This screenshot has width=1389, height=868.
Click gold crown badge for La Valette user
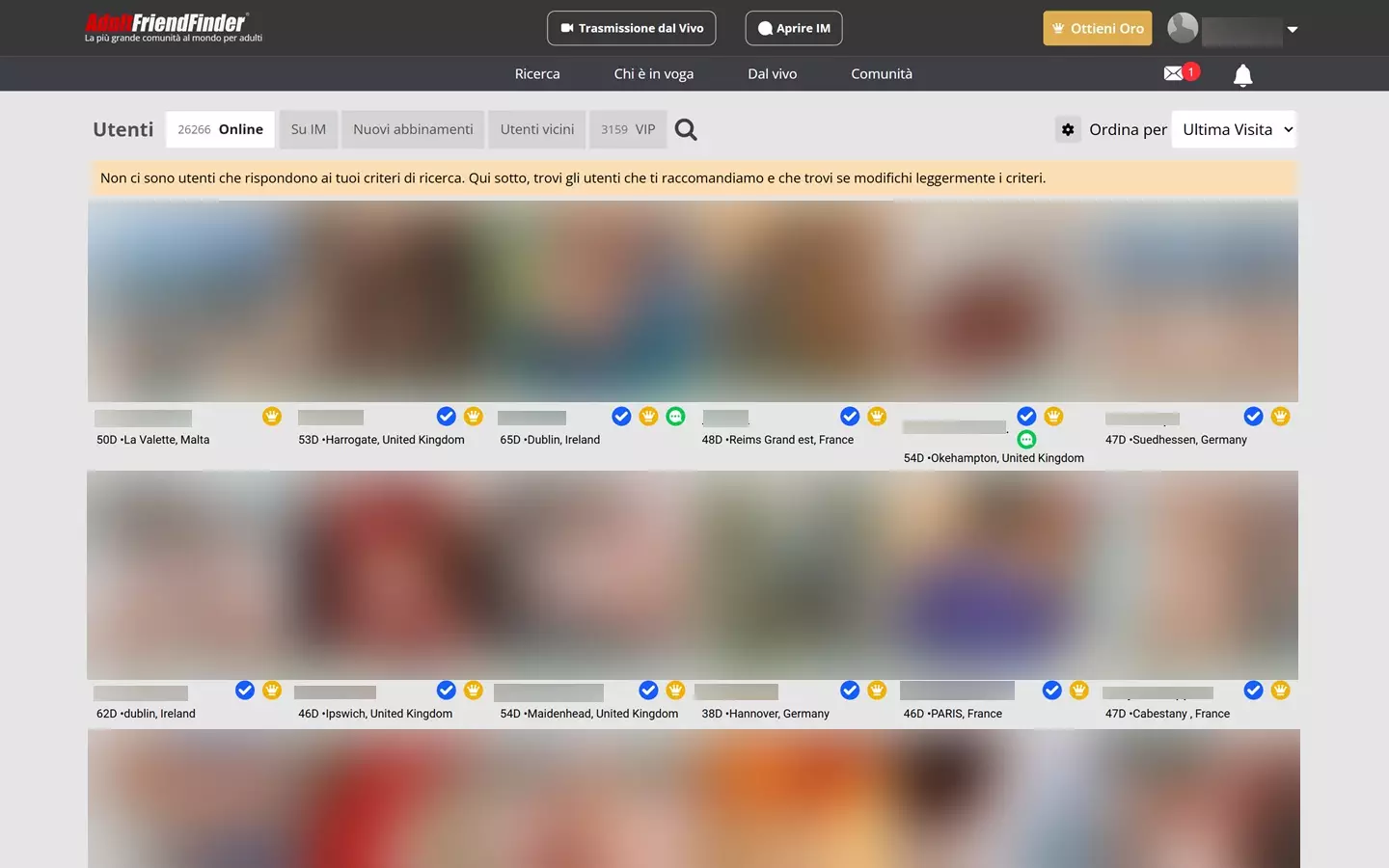(272, 416)
